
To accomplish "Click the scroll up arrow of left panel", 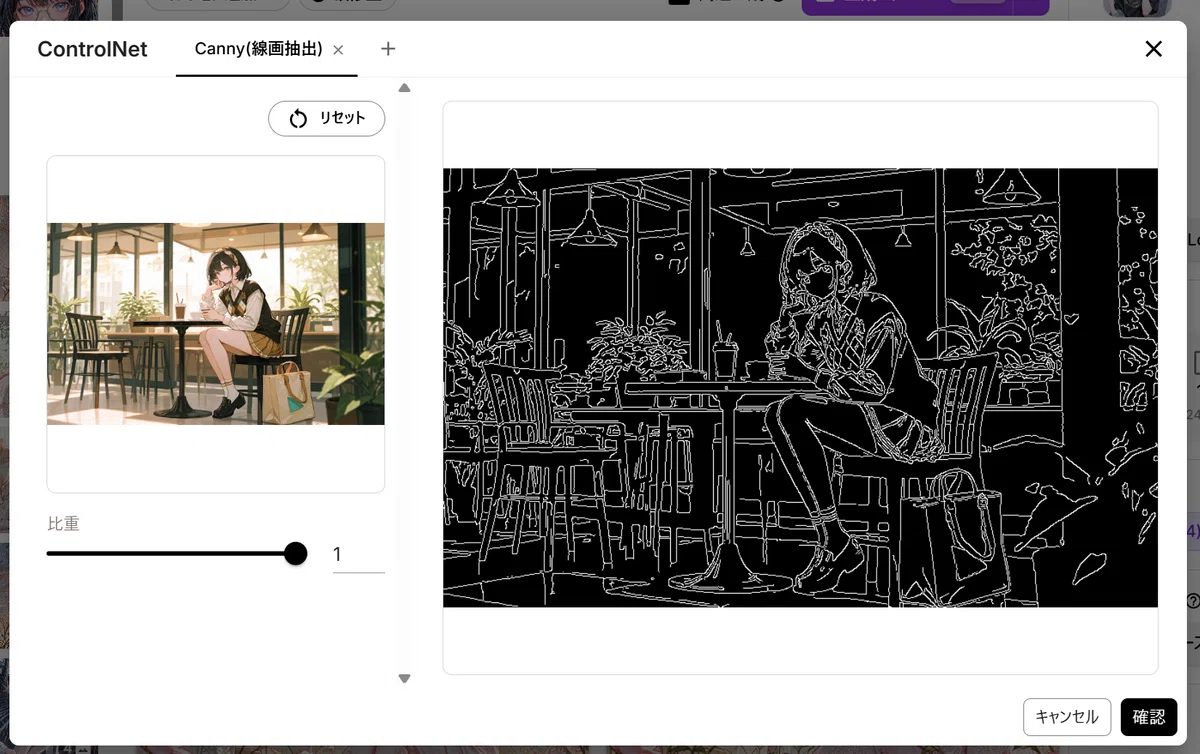I will tap(404, 88).
